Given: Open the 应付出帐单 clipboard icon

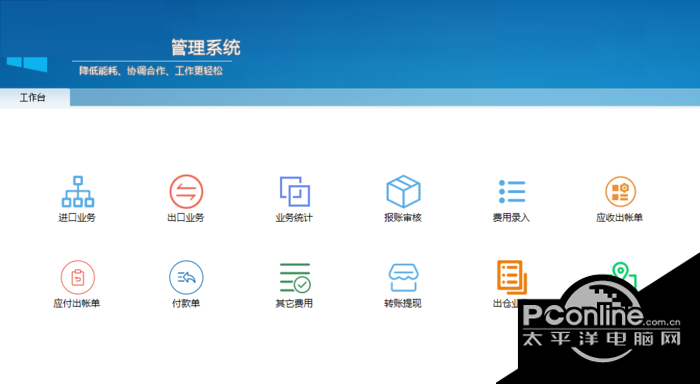Looking at the screenshot, I should click(78, 277).
